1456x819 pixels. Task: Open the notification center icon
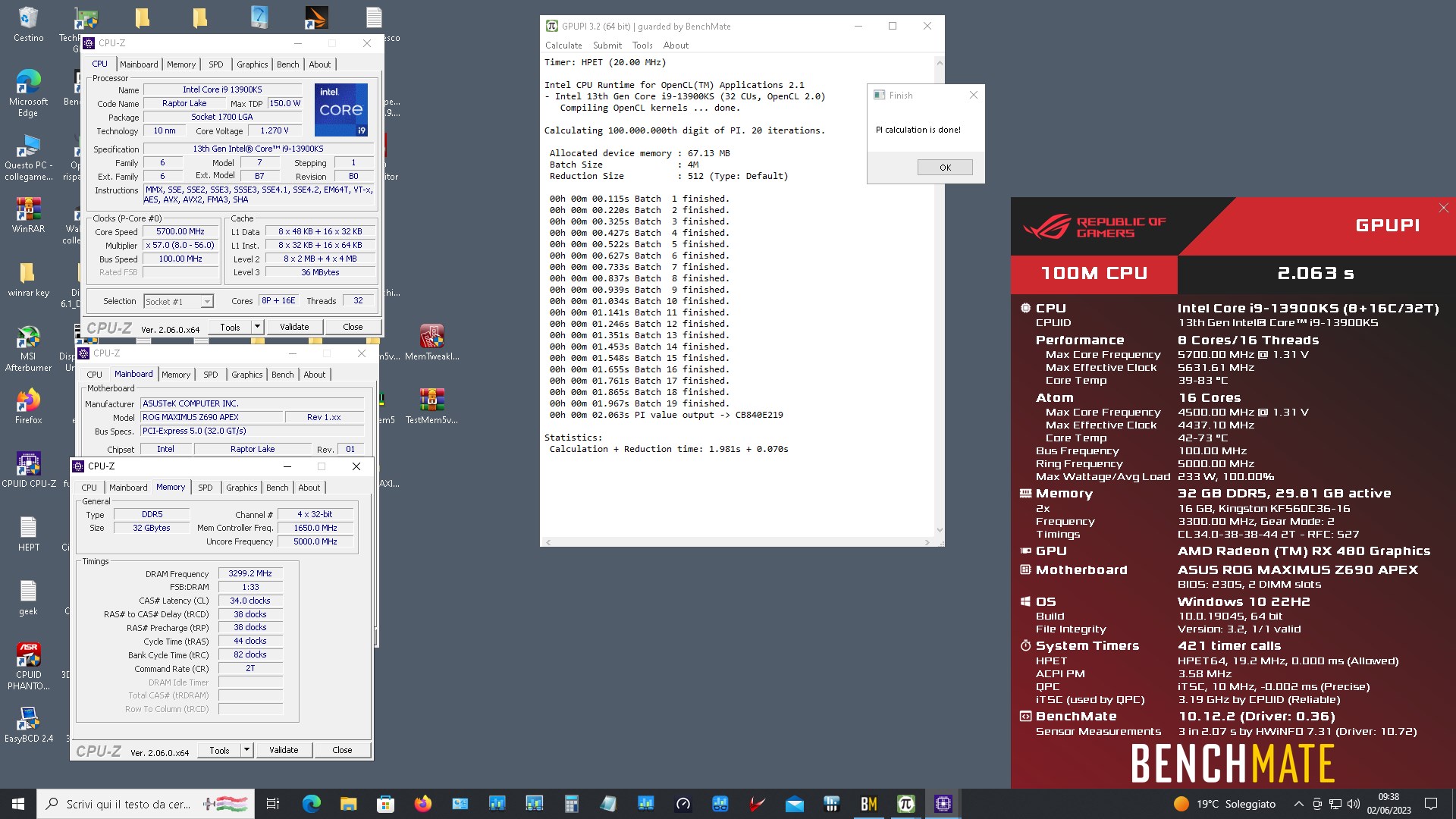coord(1431,804)
